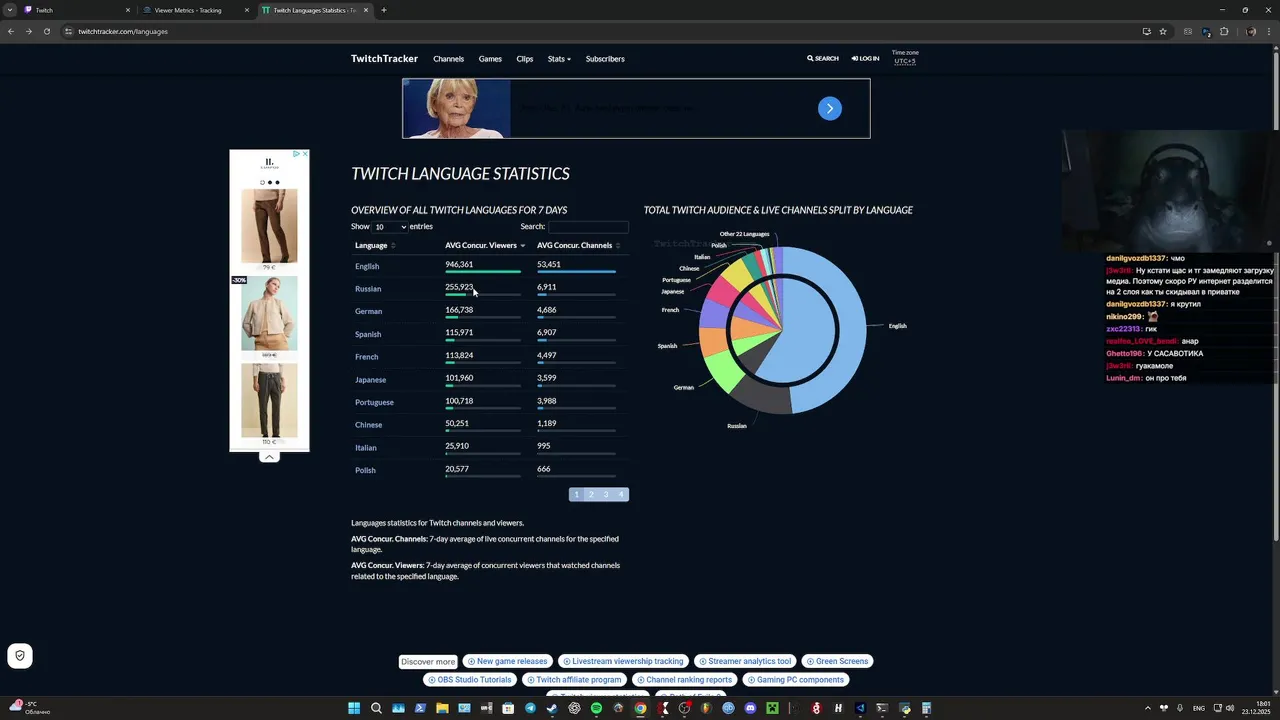
Task: Sort by AVG Concur. Viewers column
Action: (485, 245)
